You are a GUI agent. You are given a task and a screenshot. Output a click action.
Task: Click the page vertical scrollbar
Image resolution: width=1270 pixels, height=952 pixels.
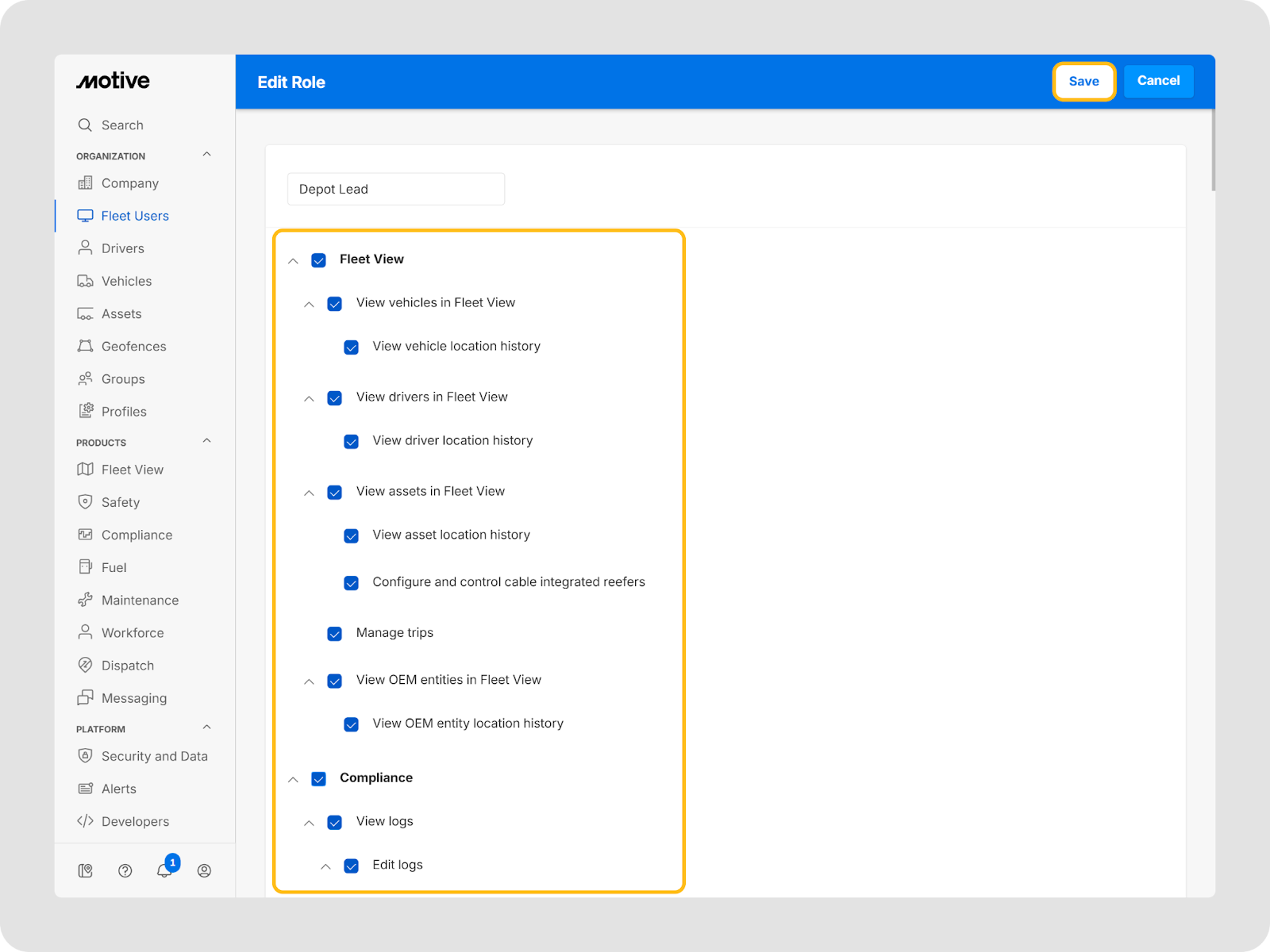(x=1213, y=151)
